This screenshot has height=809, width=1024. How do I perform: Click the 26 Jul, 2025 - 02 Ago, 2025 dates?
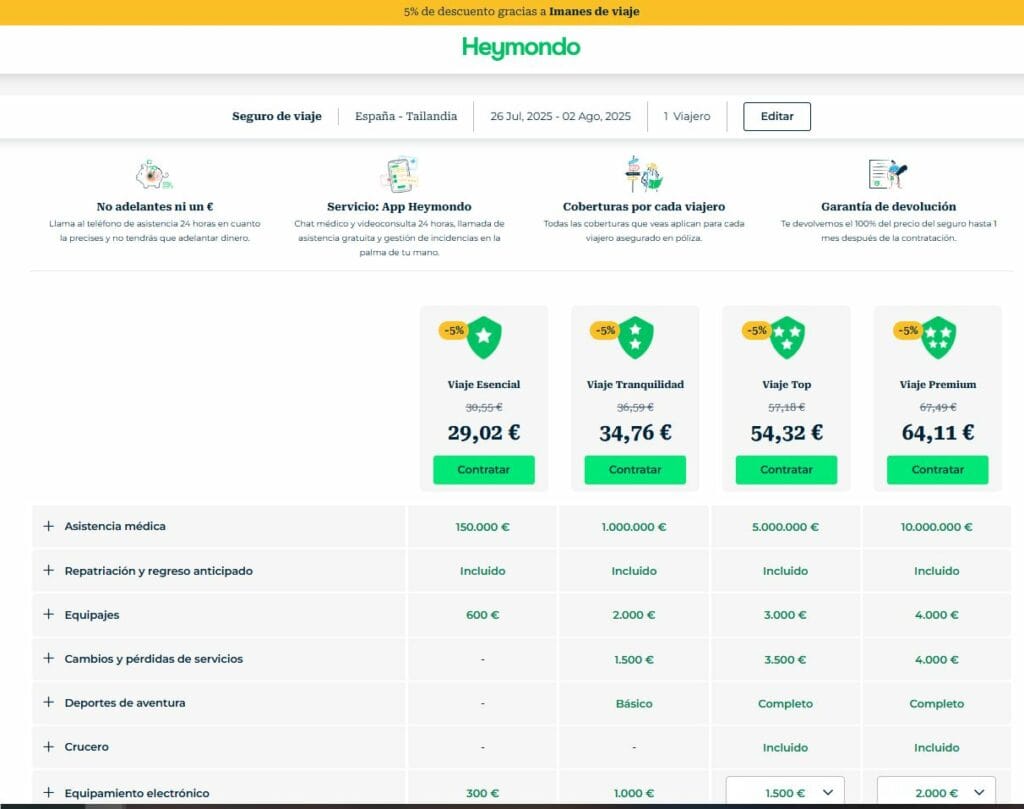560,116
